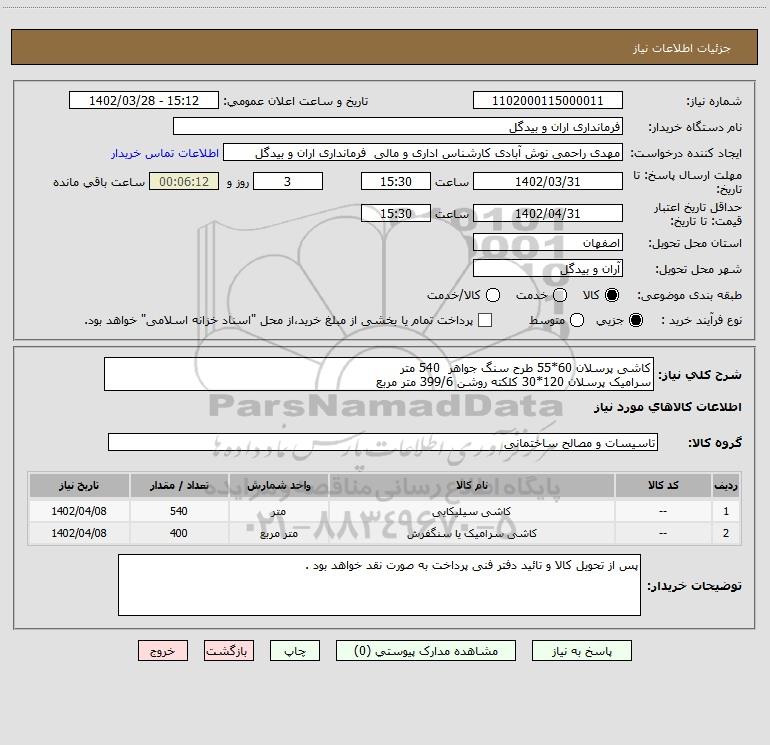This screenshot has width=770, height=745.
Task: Click the general description text box کاشی پرسلان
Action: coord(379,374)
